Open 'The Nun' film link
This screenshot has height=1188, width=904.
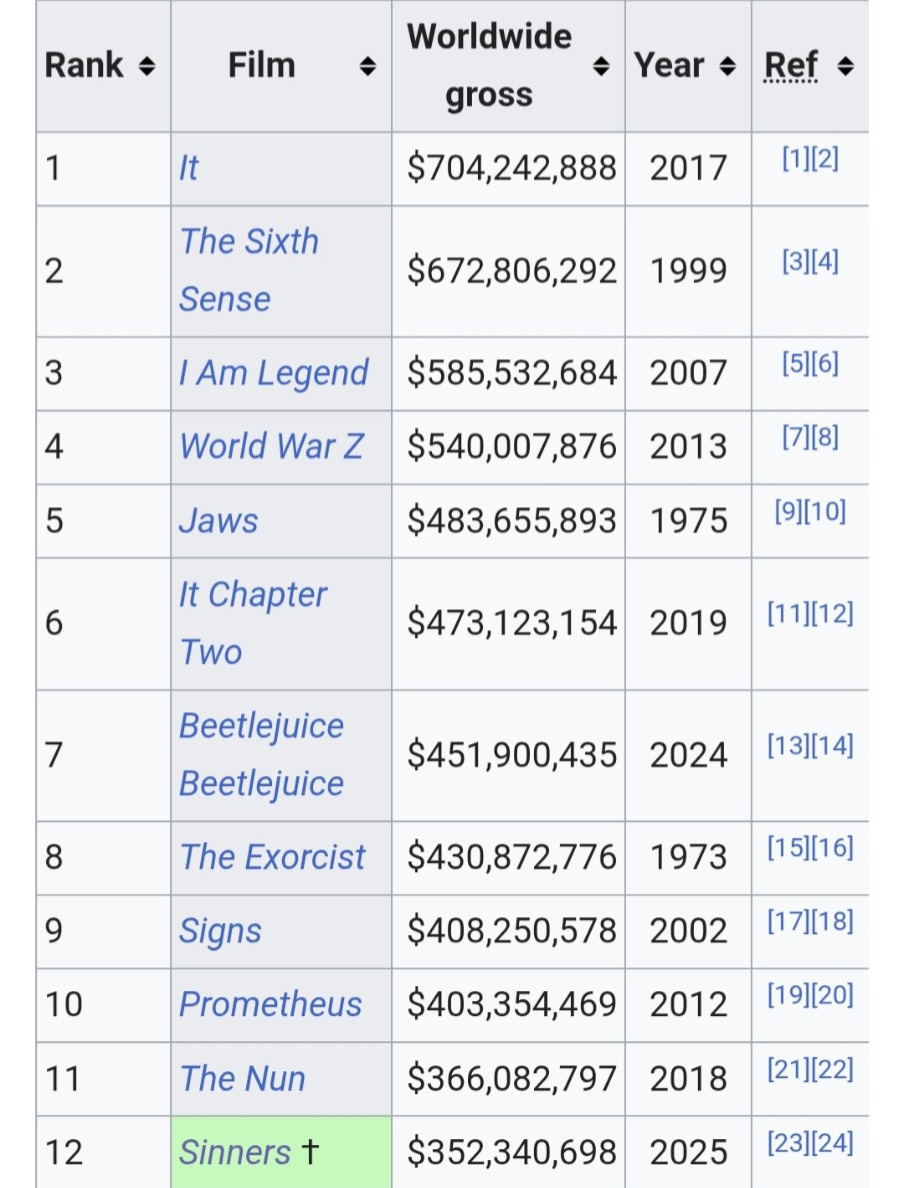242,1078
